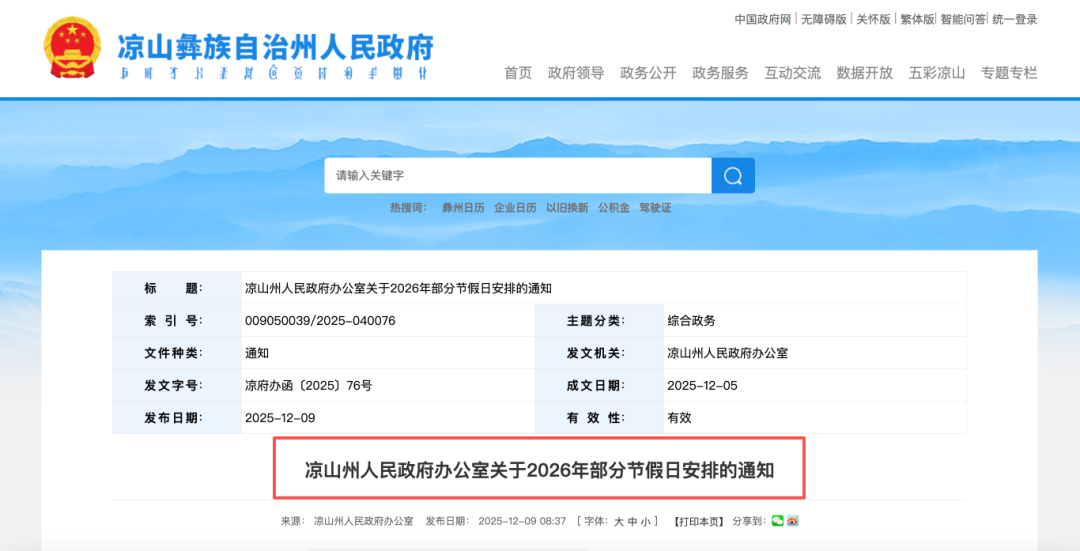Screen dimensions: 1080x551
Task: Click the timestamp 2025-12-09 08:37
Action: click(522, 521)
